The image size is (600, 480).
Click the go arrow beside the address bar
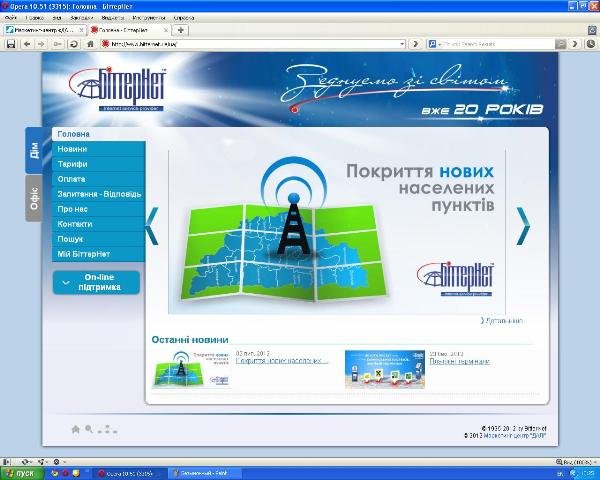coord(416,44)
